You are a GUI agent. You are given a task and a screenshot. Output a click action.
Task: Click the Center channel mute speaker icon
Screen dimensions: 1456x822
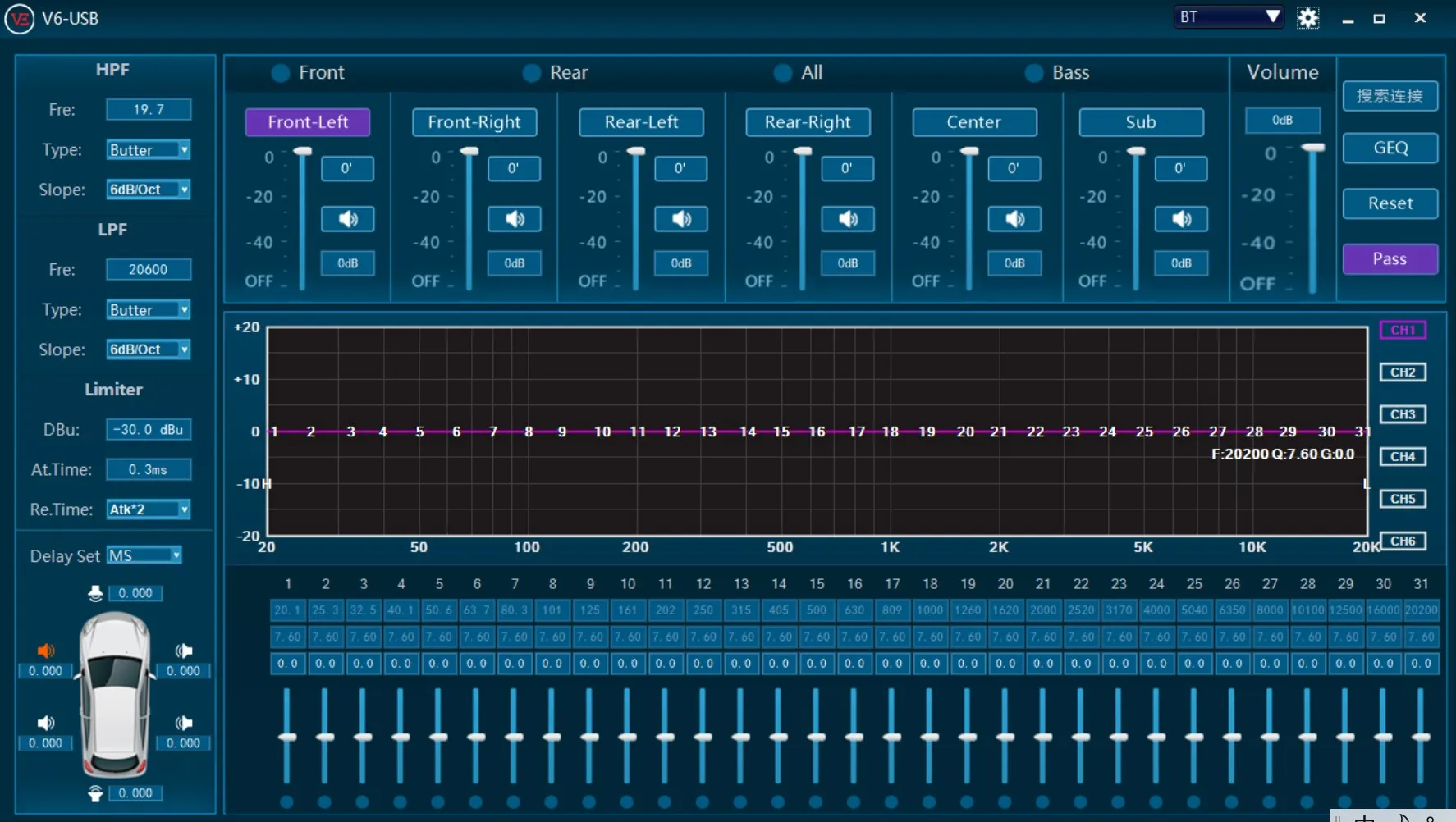(1014, 219)
